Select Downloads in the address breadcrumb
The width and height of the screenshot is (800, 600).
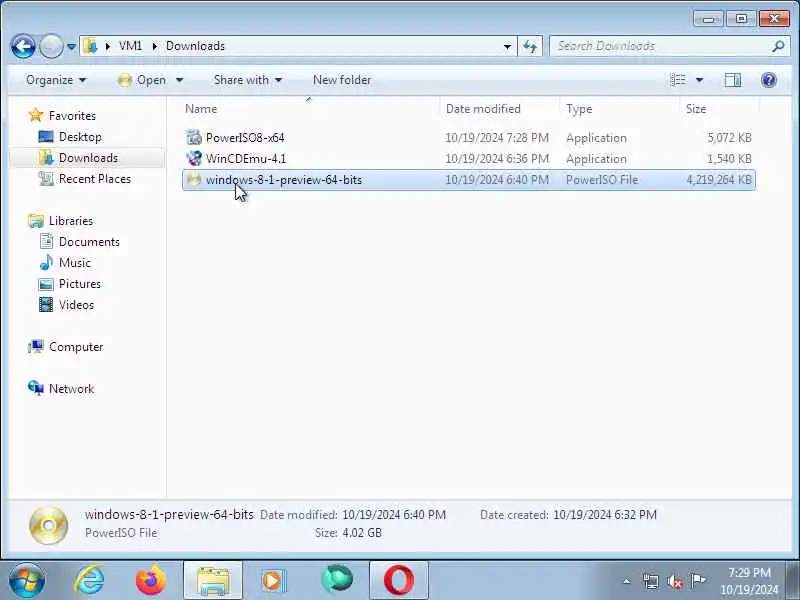(x=195, y=46)
